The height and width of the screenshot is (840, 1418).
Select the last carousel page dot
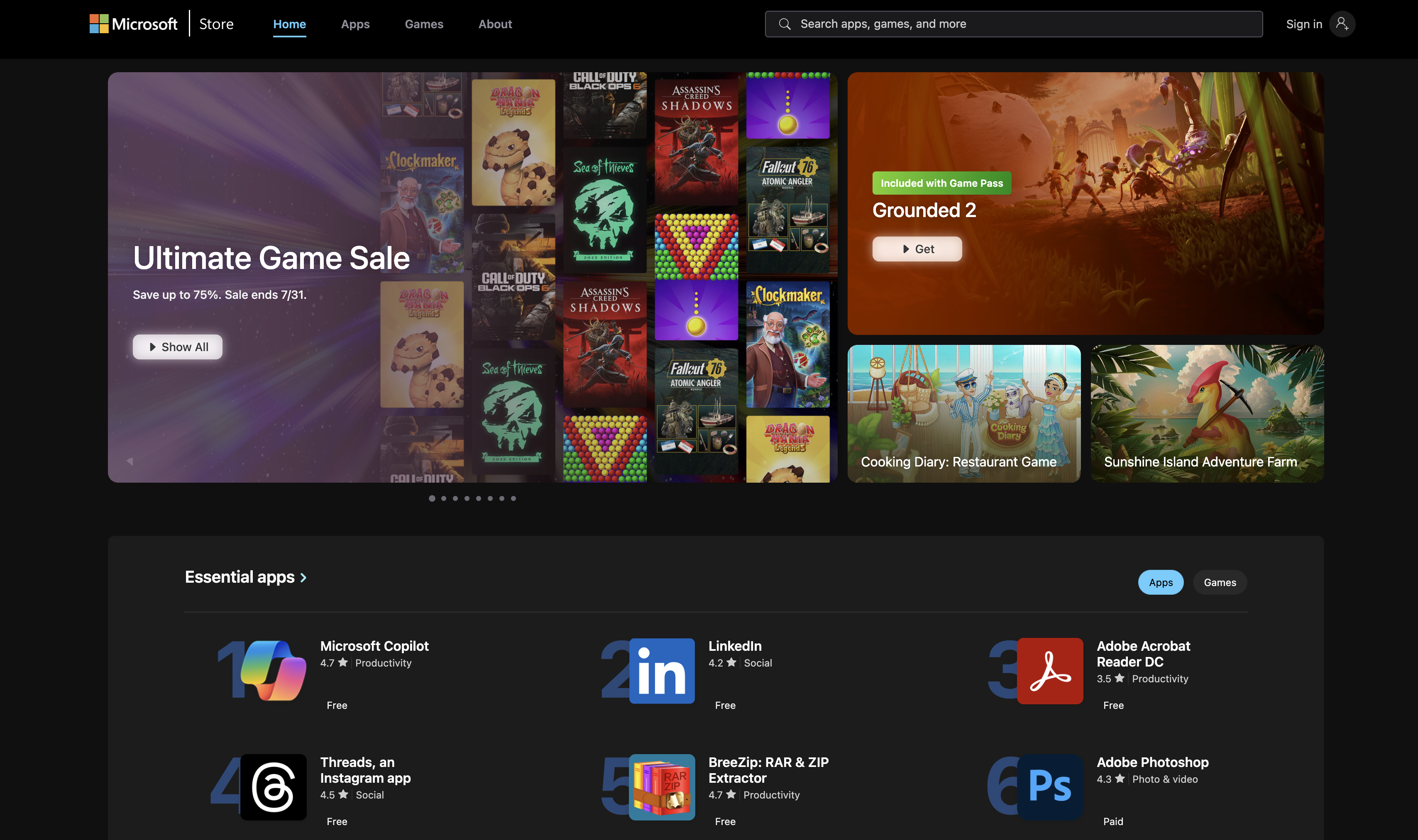pos(513,498)
